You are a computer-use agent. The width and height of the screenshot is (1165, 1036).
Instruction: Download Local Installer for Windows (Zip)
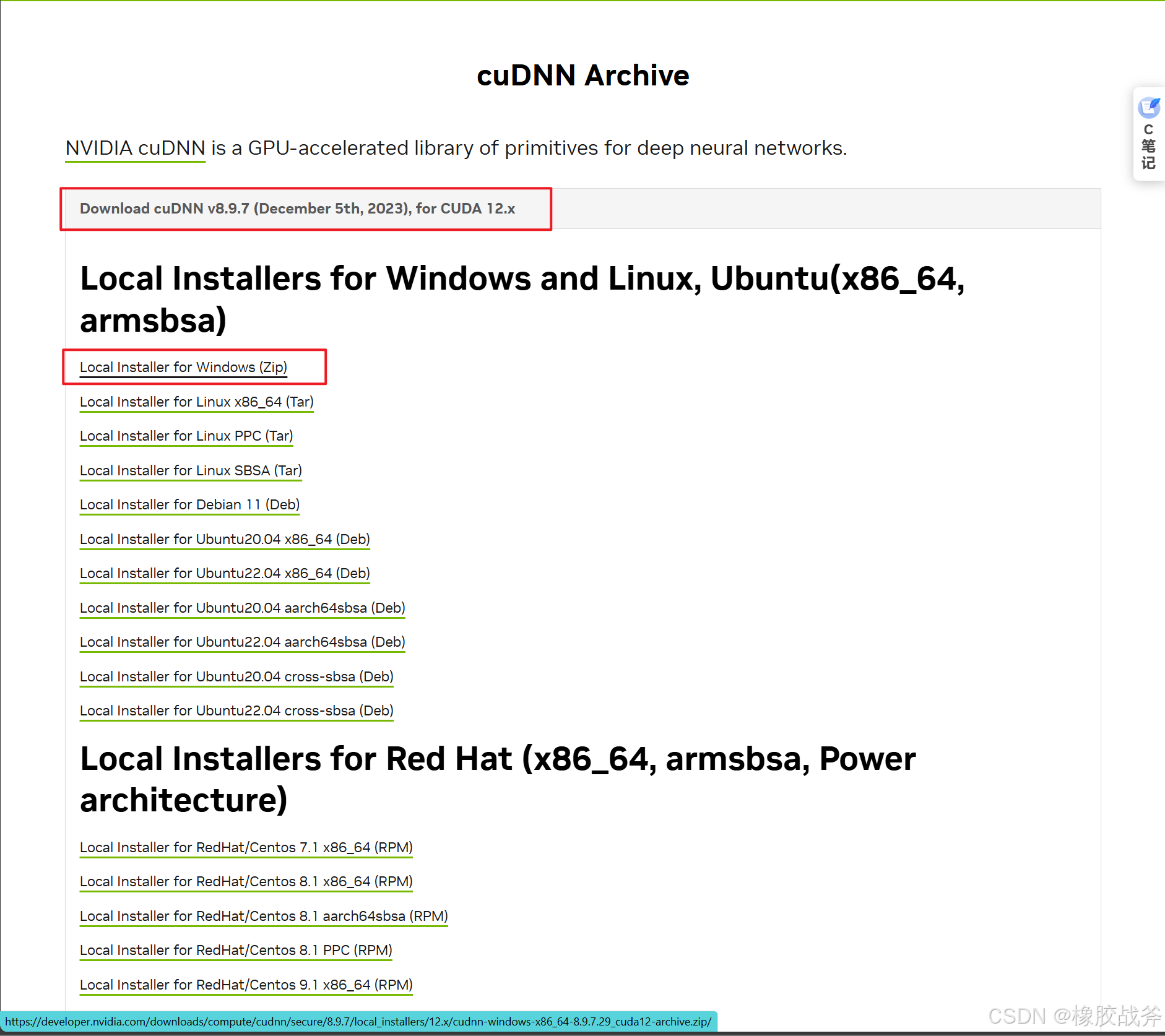click(x=183, y=367)
